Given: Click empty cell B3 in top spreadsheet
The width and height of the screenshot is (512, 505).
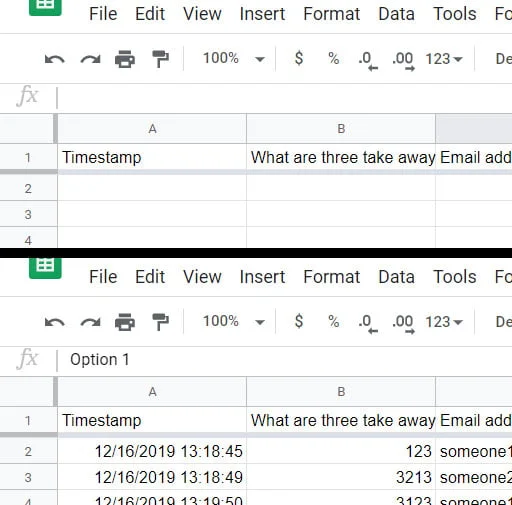Looking at the screenshot, I should coord(341,214).
